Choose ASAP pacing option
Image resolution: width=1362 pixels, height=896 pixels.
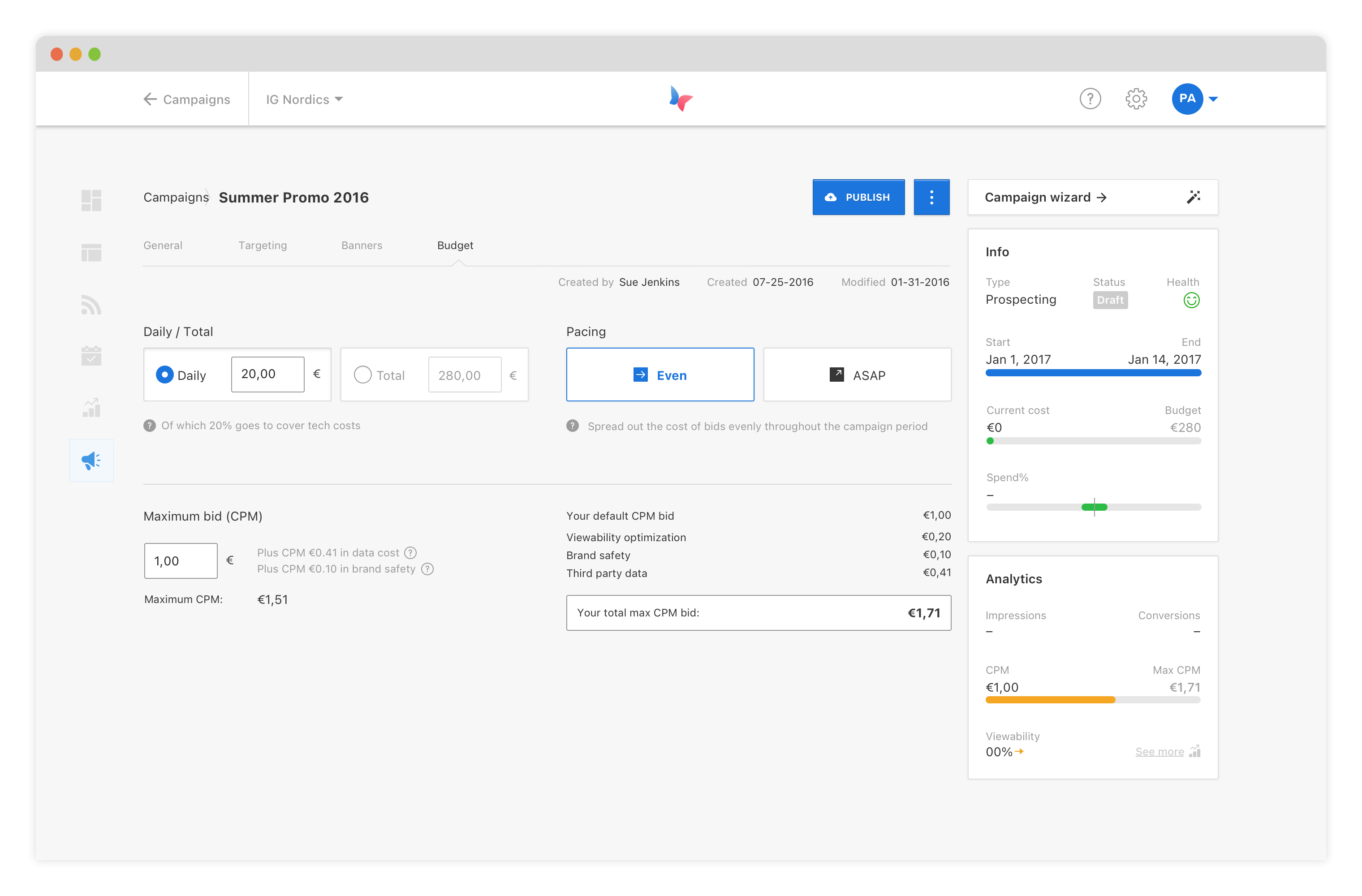[857, 375]
